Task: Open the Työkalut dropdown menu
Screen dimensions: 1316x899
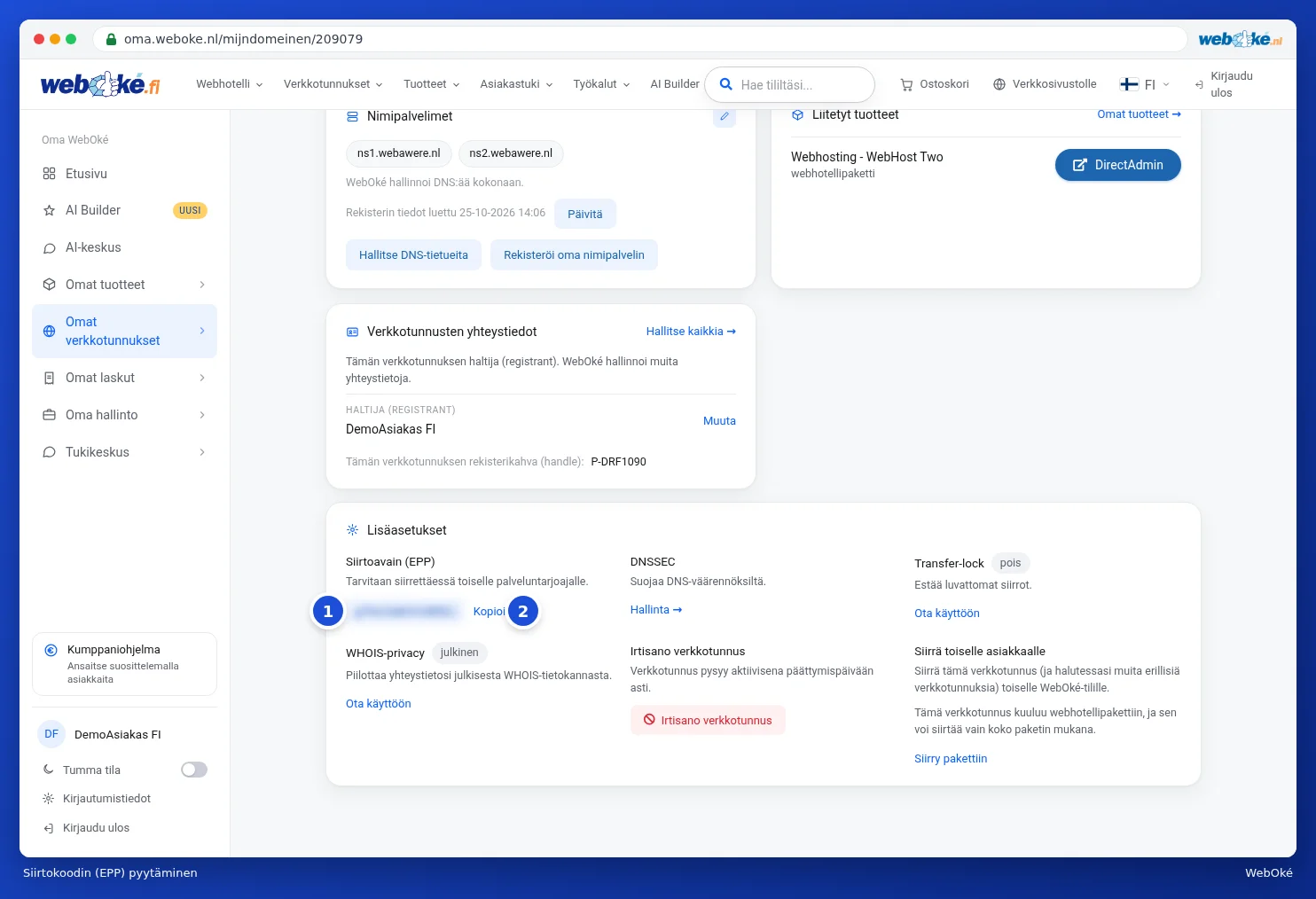Action: [x=601, y=84]
